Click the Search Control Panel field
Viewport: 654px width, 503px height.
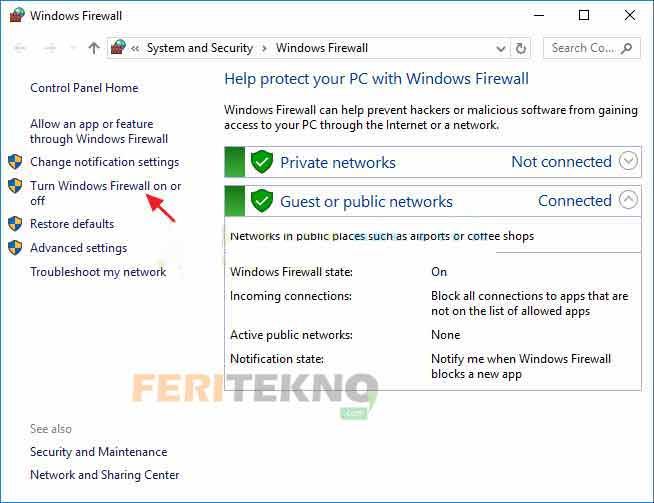(x=591, y=48)
